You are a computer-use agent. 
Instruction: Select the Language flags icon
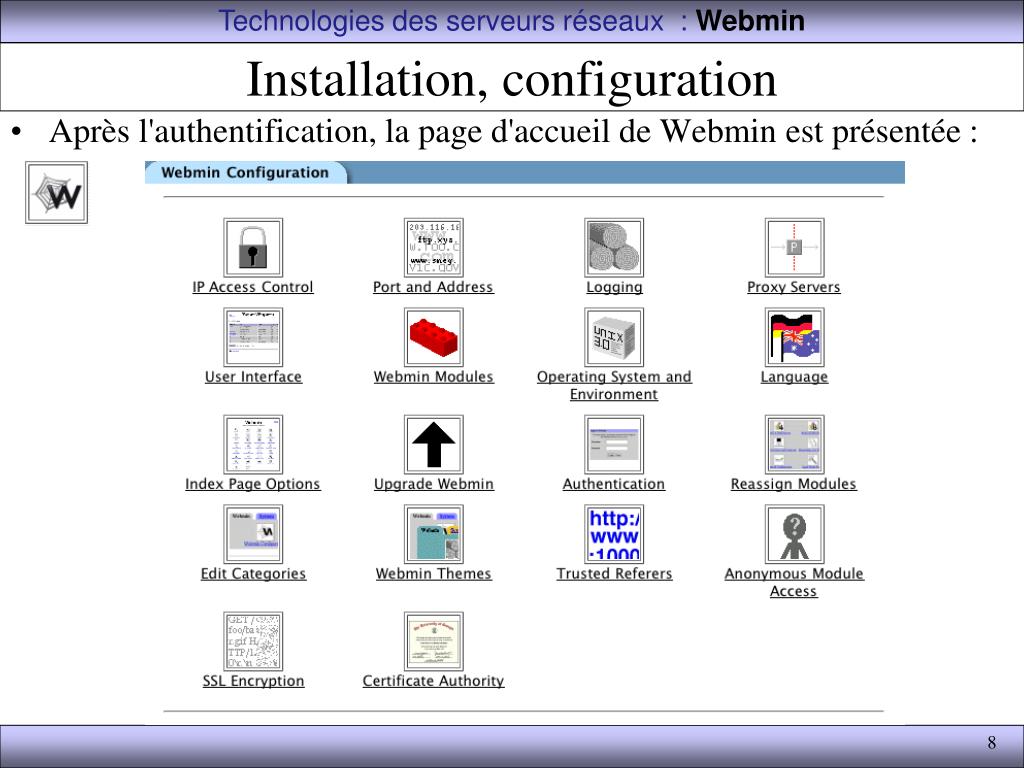[794, 337]
